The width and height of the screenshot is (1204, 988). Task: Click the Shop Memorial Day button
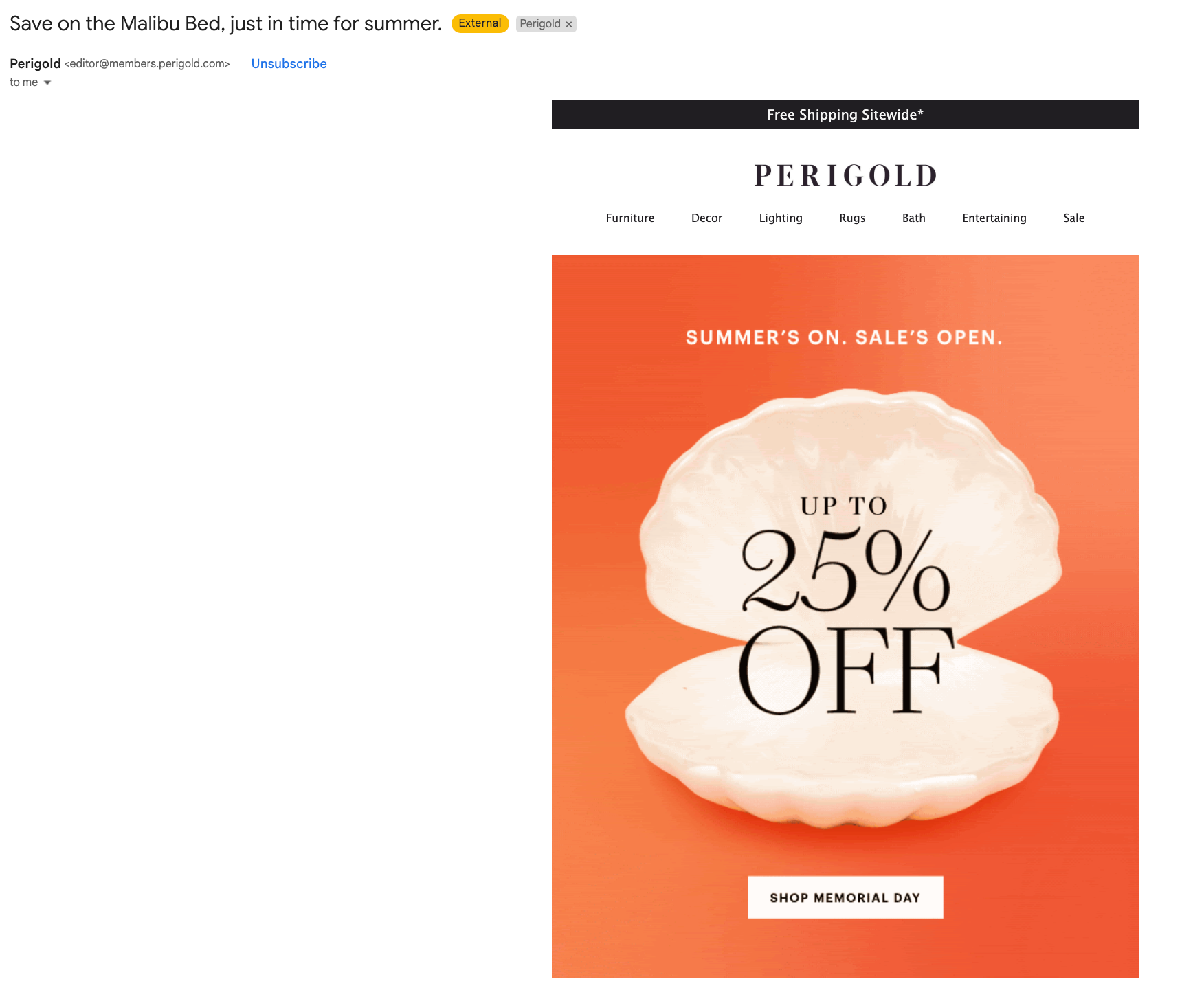pyautogui.click(x=845, y=897)
